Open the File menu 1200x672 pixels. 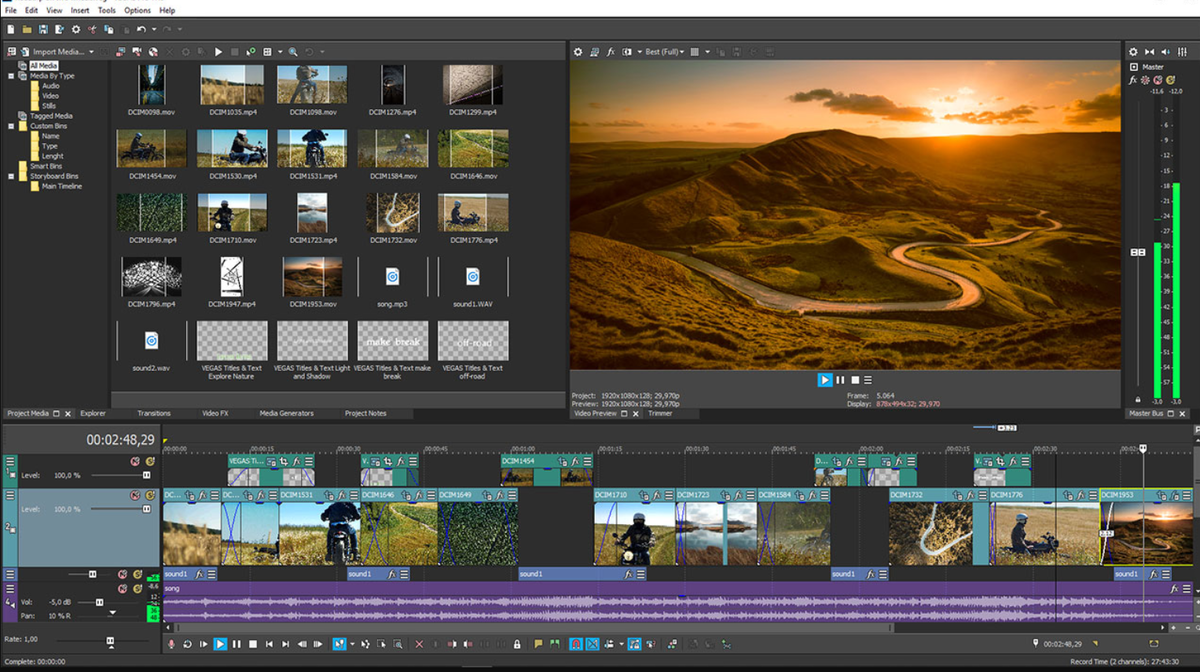[11, 10]
